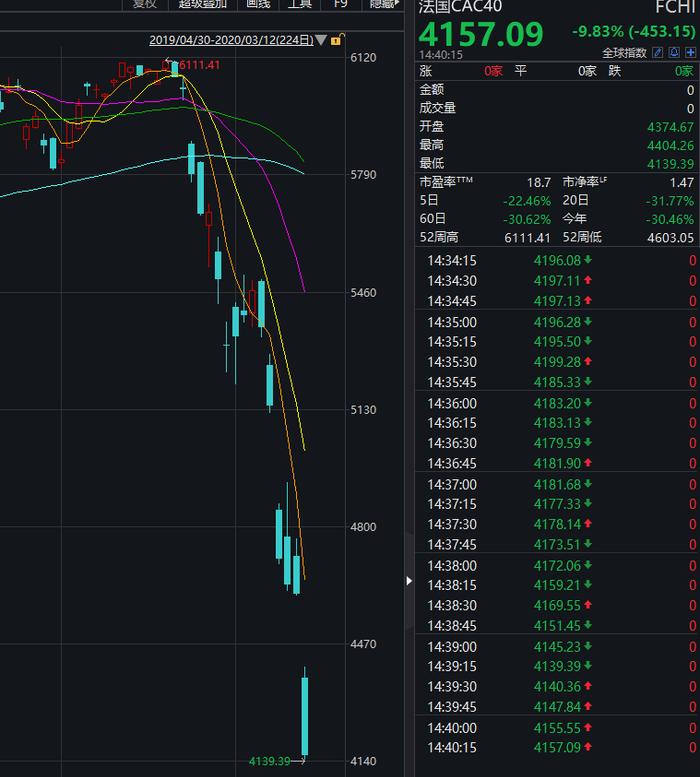Add index to watchlist plus icon
700x777 pixels.
point(691,53)
